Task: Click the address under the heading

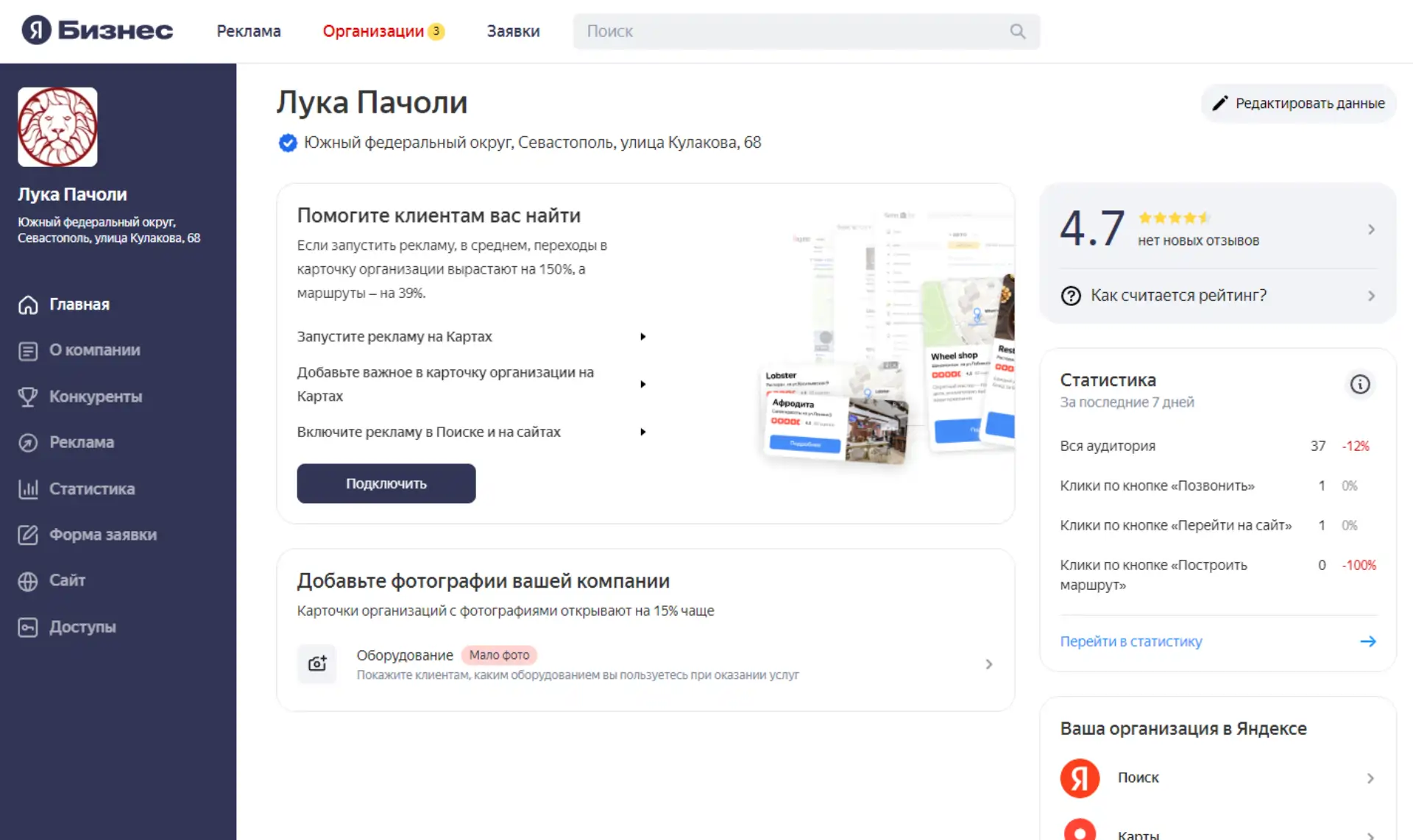Action: tap(532, 143)
